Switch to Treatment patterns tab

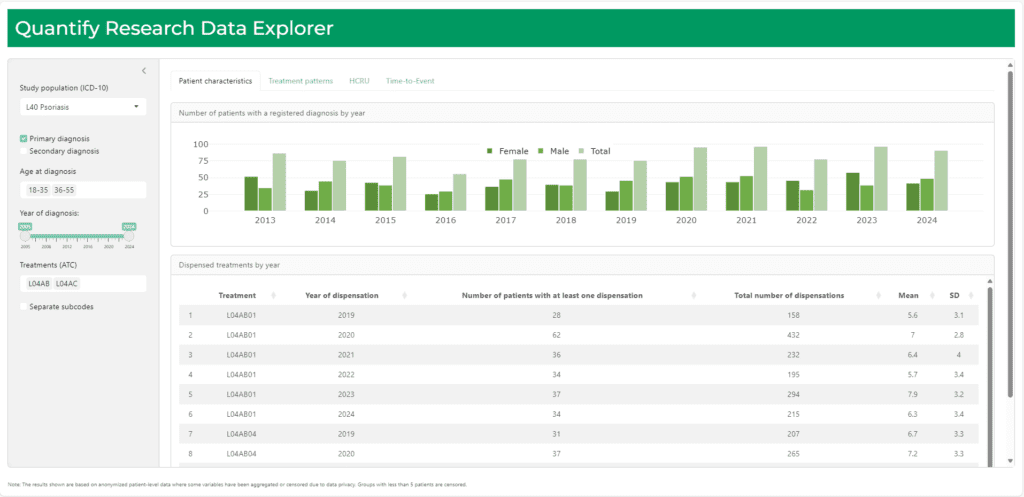pyautogui.click(x=300, y=81)
